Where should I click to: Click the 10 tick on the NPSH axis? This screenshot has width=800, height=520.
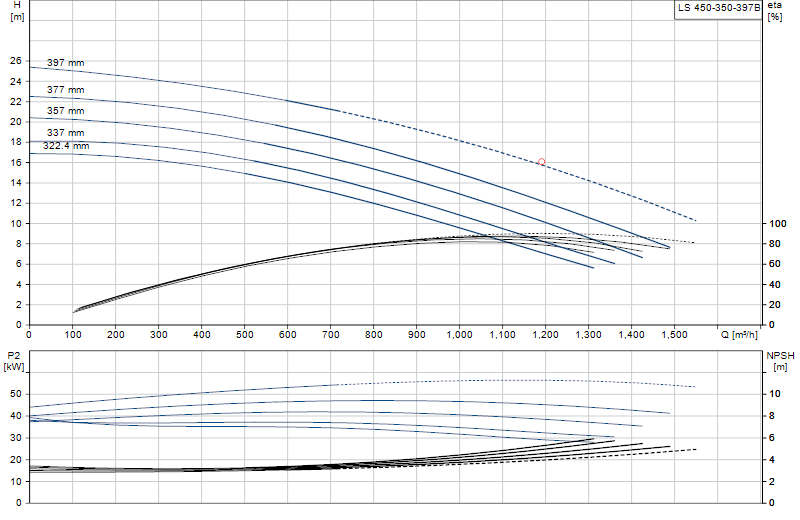(x=774, y=394)
